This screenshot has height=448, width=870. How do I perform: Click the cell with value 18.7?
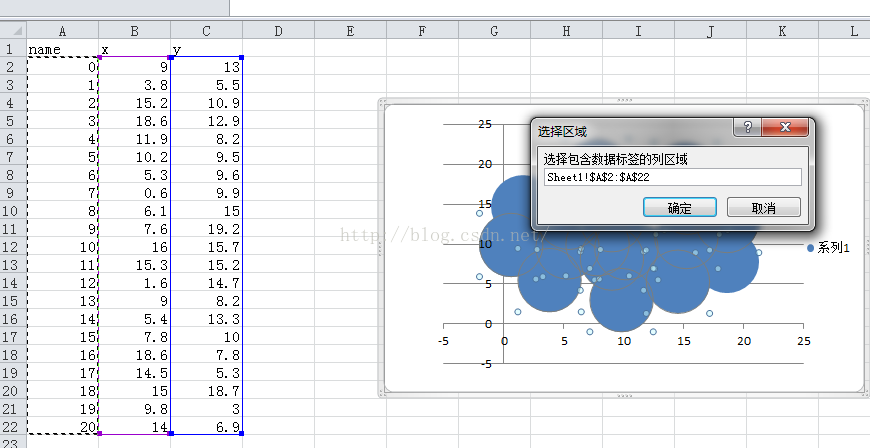pos(206,391)
